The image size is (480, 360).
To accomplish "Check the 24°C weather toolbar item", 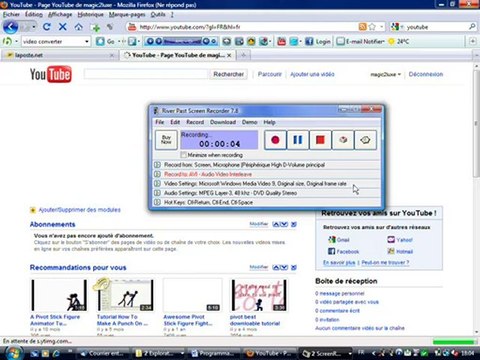I will tap(399, 41).
